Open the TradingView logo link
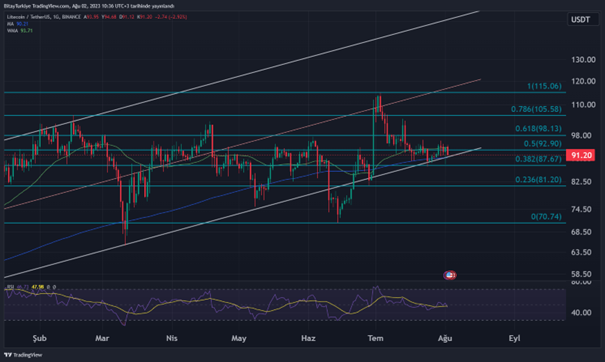 pos(23,355)
